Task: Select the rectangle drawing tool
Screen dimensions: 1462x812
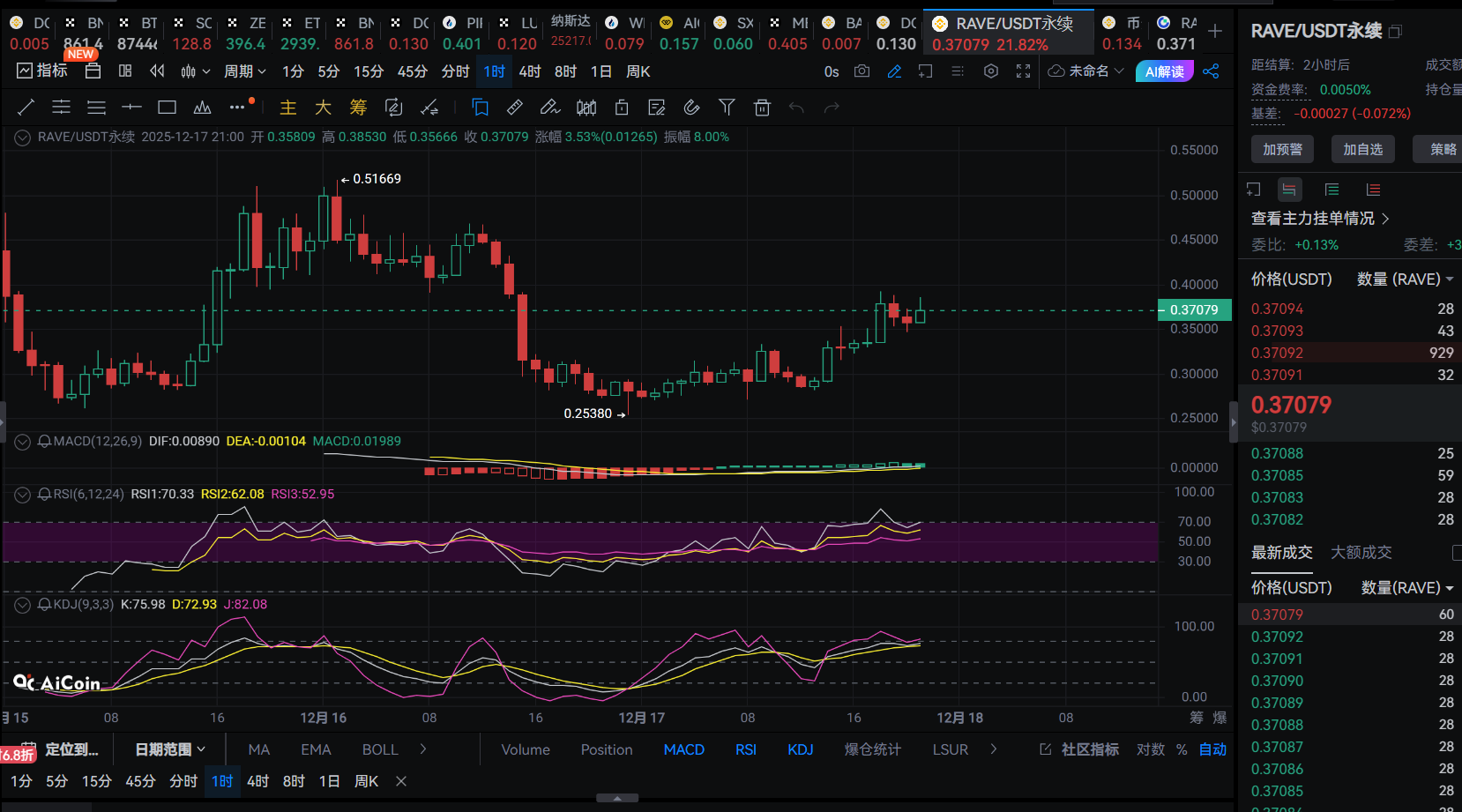Action: point(167,108)
